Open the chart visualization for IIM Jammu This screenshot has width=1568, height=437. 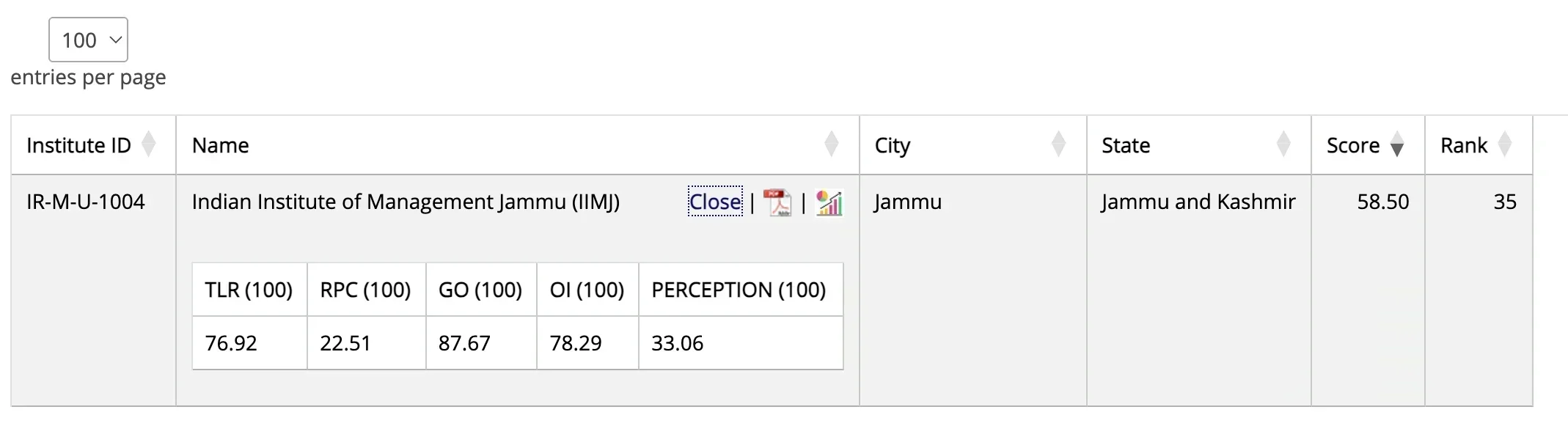click(x=828, y=202)
